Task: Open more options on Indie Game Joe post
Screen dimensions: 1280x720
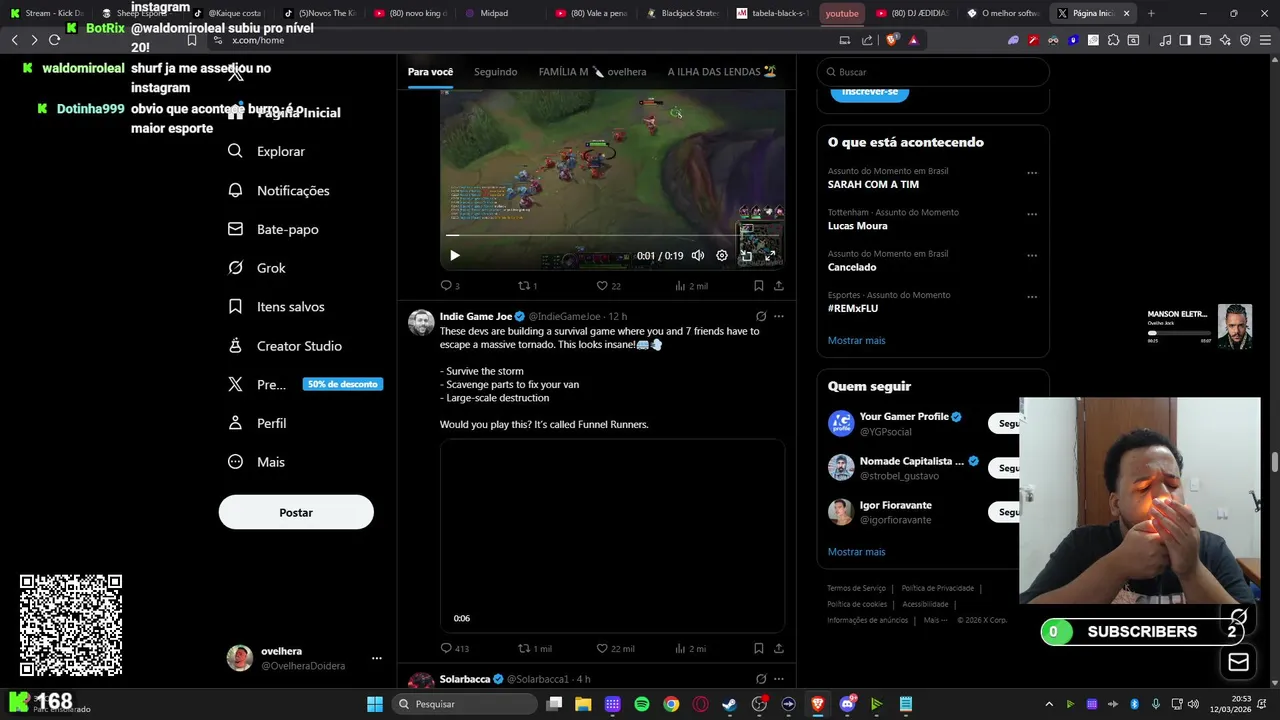Action: [779, 316]
